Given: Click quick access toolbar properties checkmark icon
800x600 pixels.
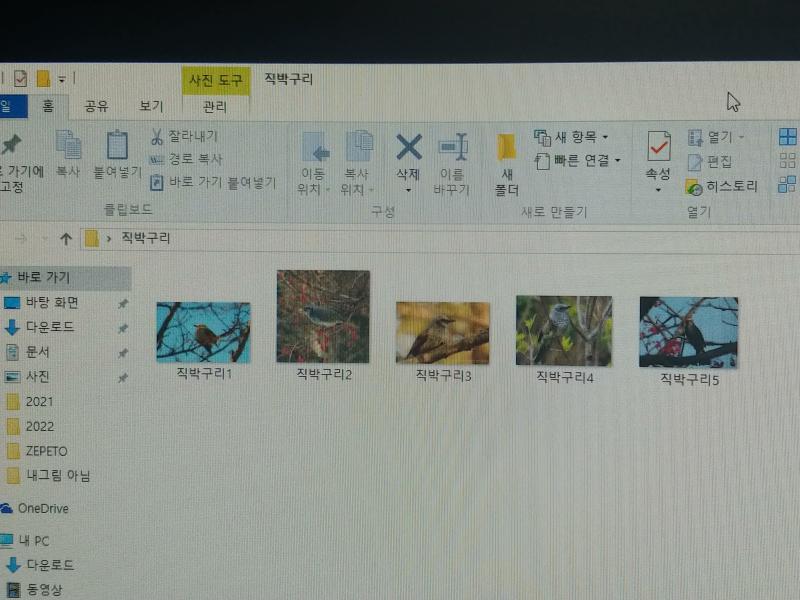Looking at the screenshot, I should pyautogui.click(x=20, y=79).
